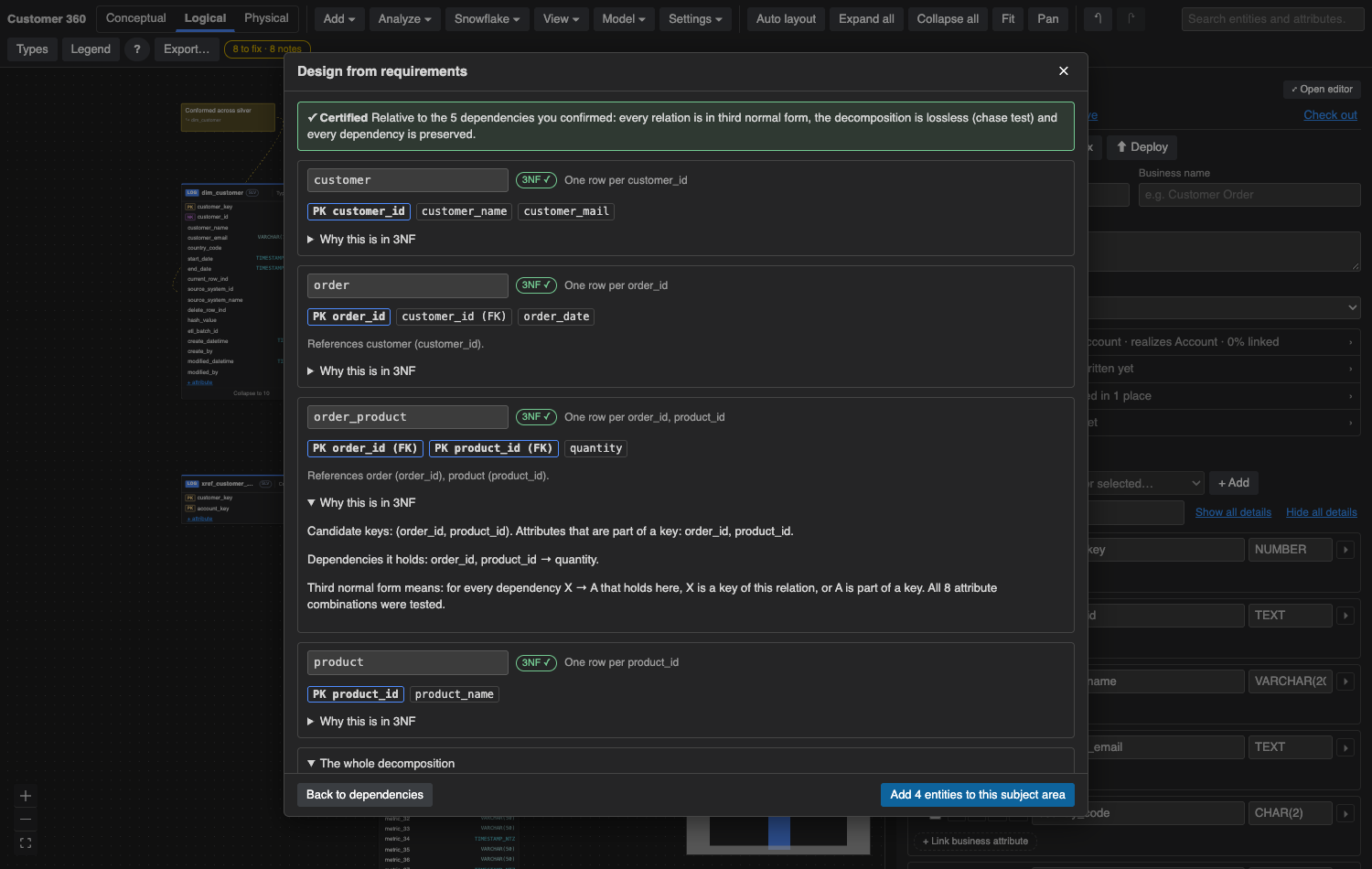Click the redo arrow icon in toolbar

[1131, 19]
